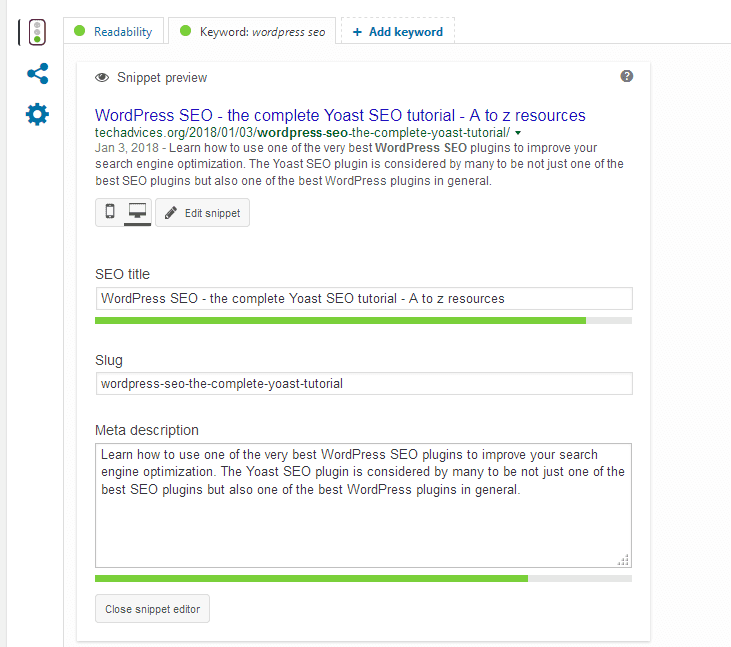Open the advanced settings gear icon
731x647 pixels.
pos(37,114)
